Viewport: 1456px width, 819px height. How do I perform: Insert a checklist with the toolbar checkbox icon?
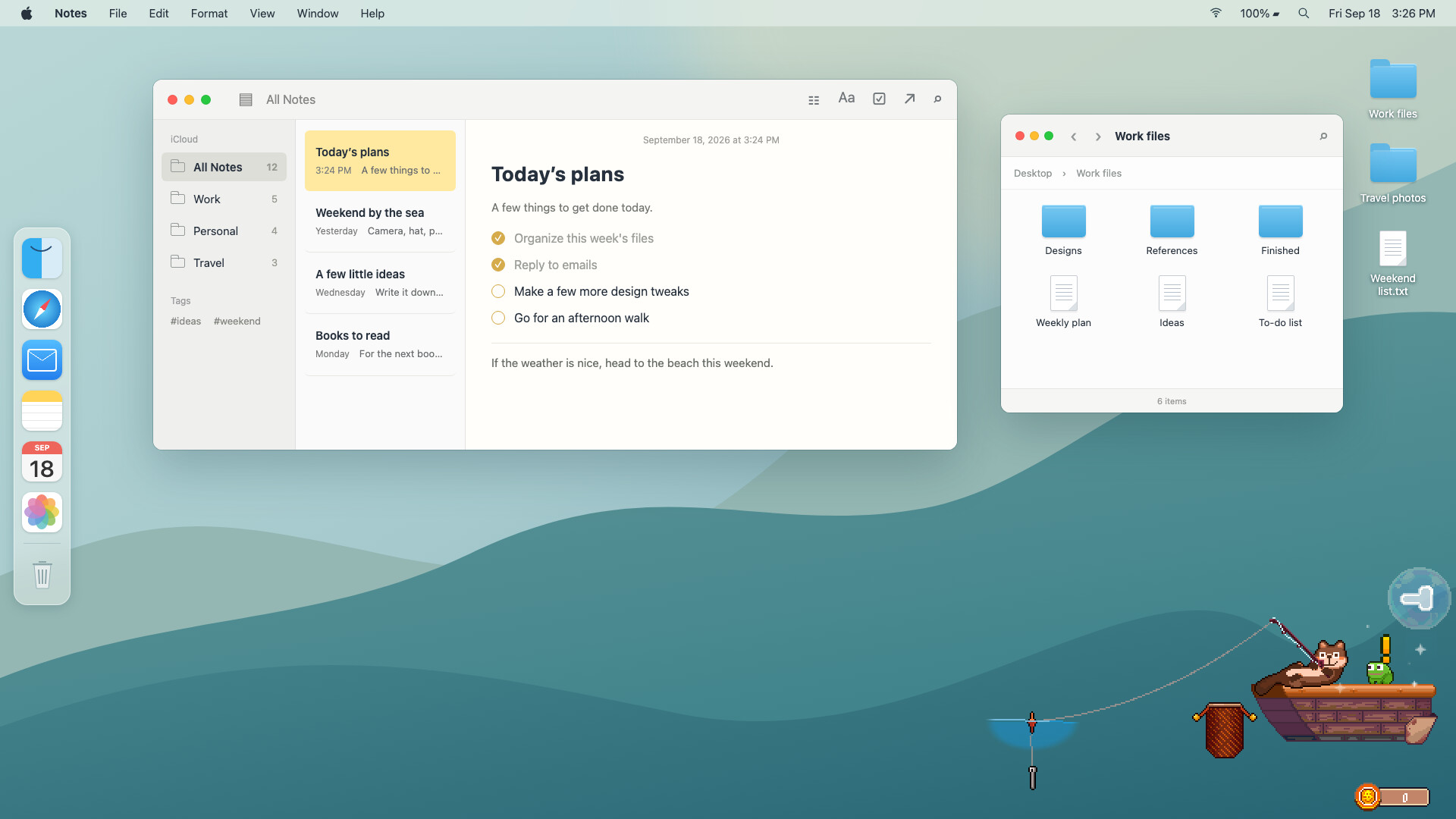pyautogui.click(x=879, y=99)
